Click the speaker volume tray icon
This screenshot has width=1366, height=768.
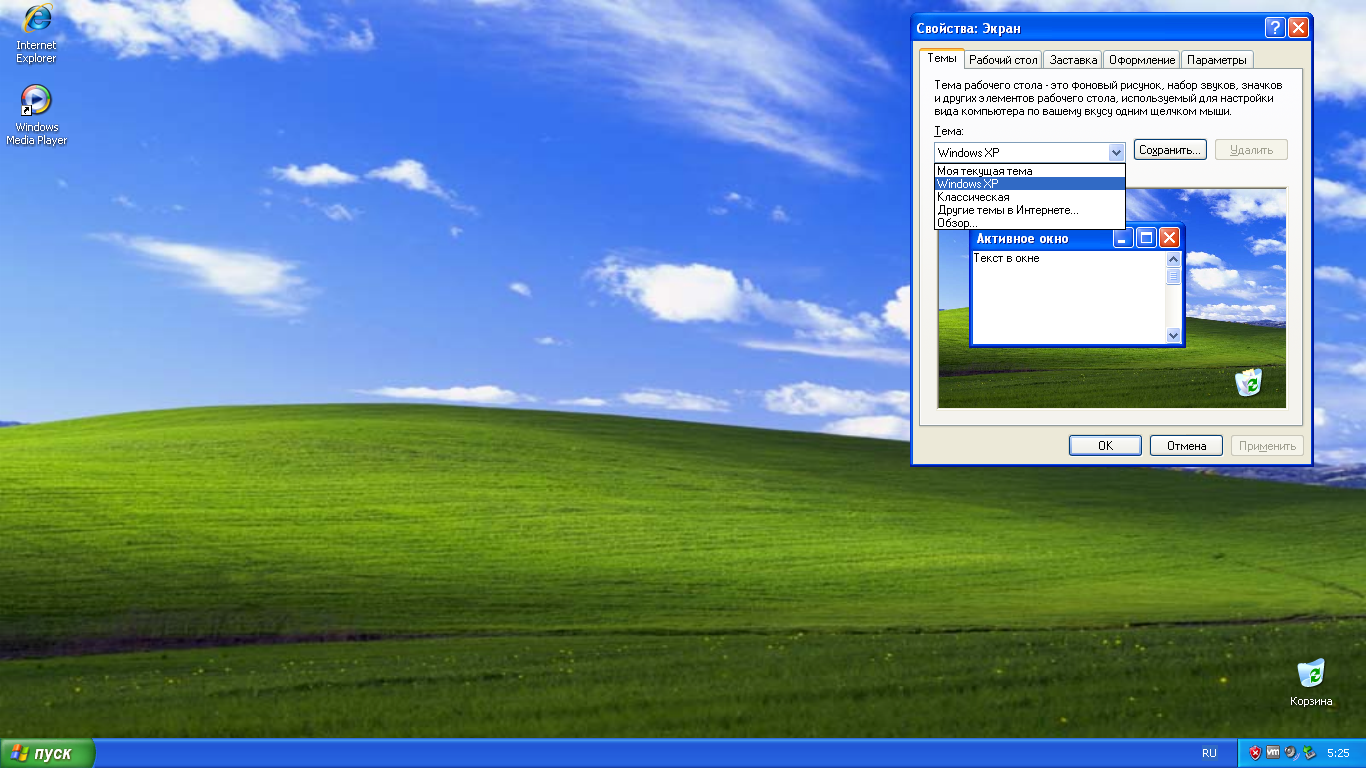coord(1291,753)
